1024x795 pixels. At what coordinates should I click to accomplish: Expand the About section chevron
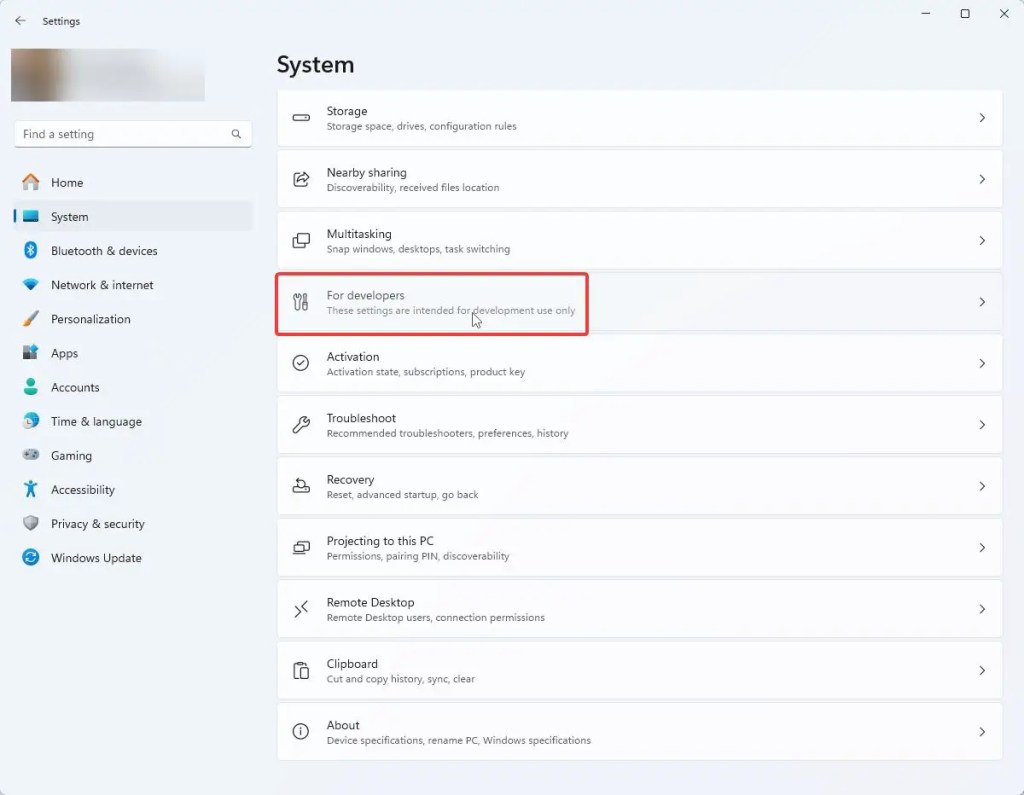[x=981, y=732]
